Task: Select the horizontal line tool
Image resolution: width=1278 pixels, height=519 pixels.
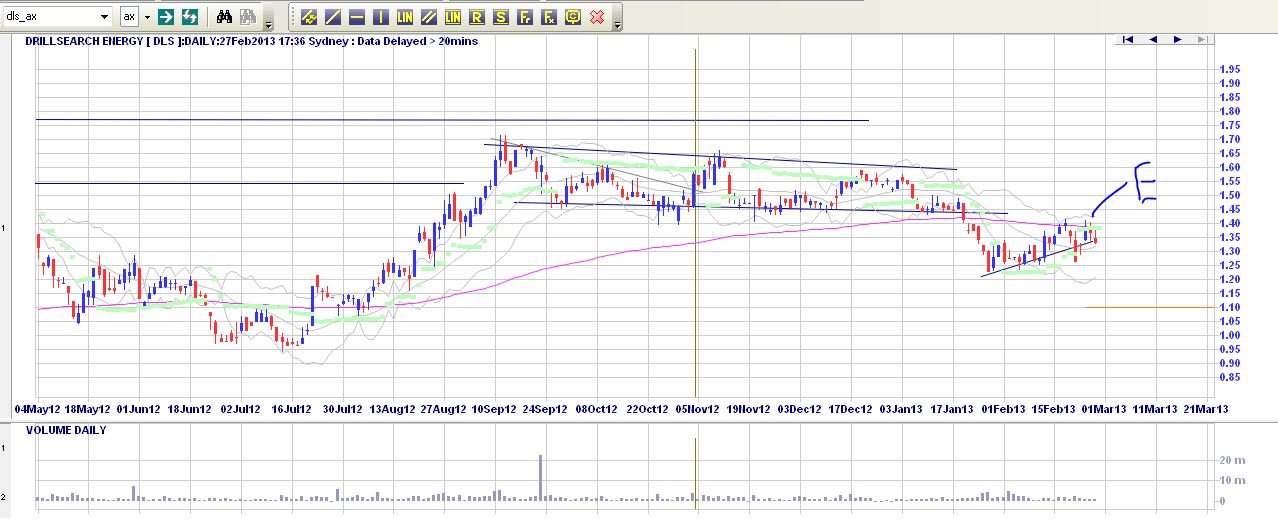Action: click(x=357, y=17)
